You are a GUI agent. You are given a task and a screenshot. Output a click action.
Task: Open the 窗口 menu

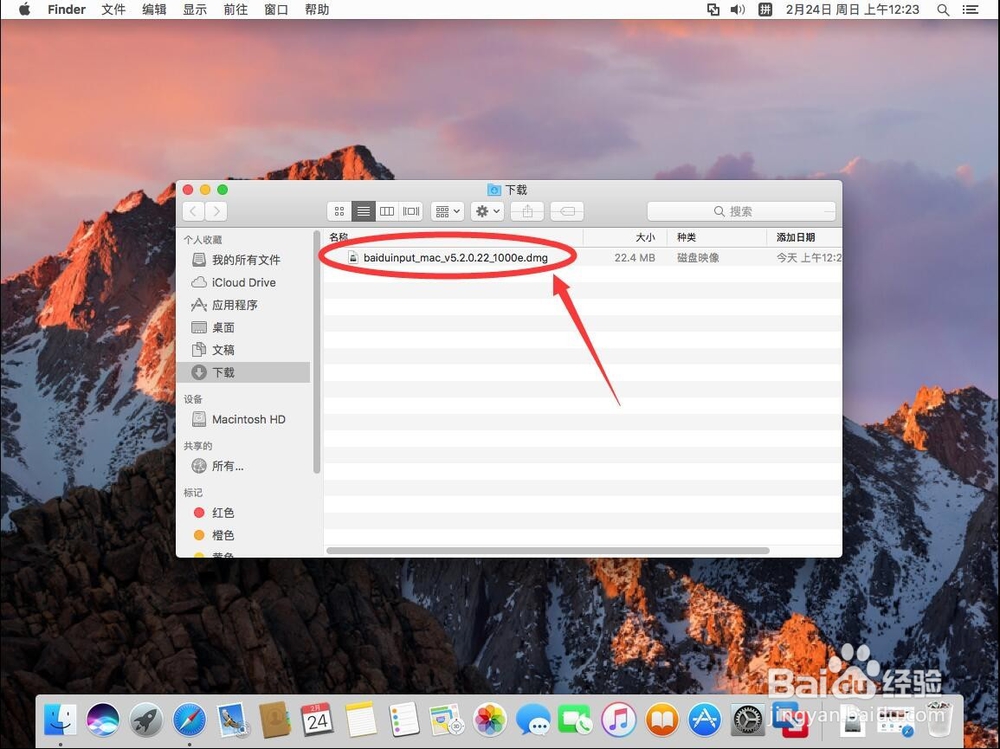coord(276,9)
